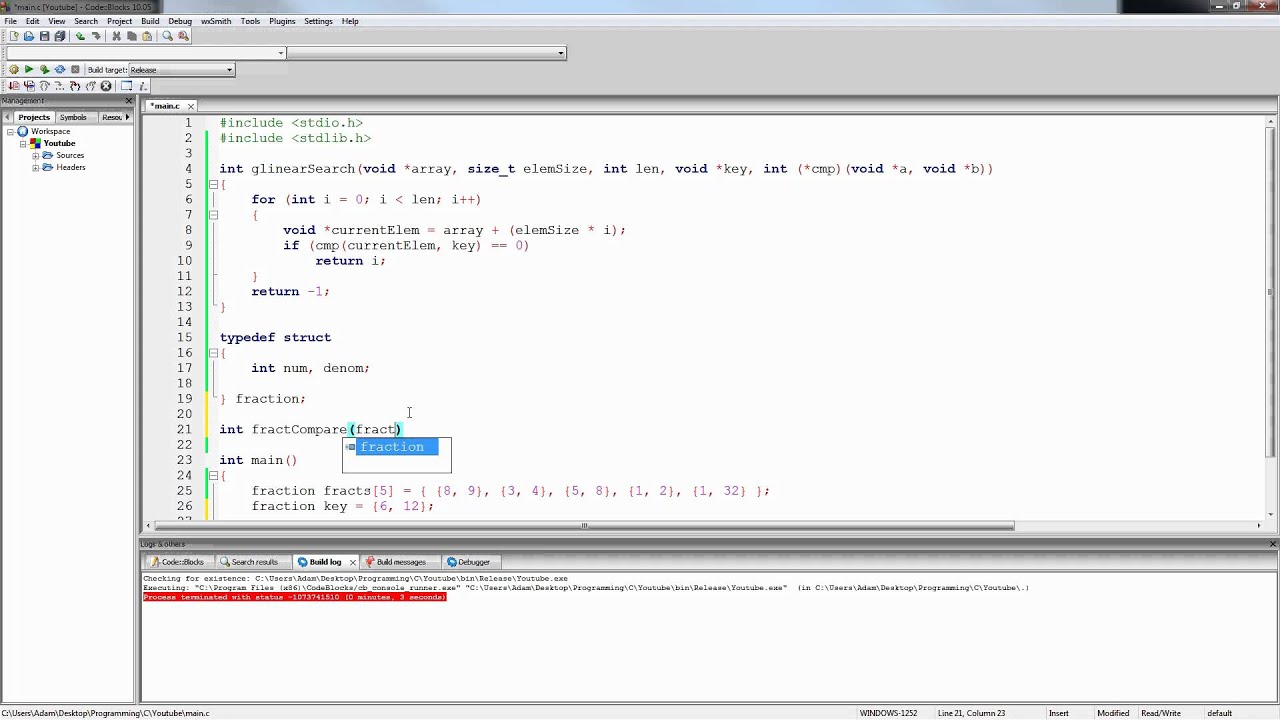
Task: Click the stop debugger X icon
Action: pyautogui.click(x=106, y=86)
